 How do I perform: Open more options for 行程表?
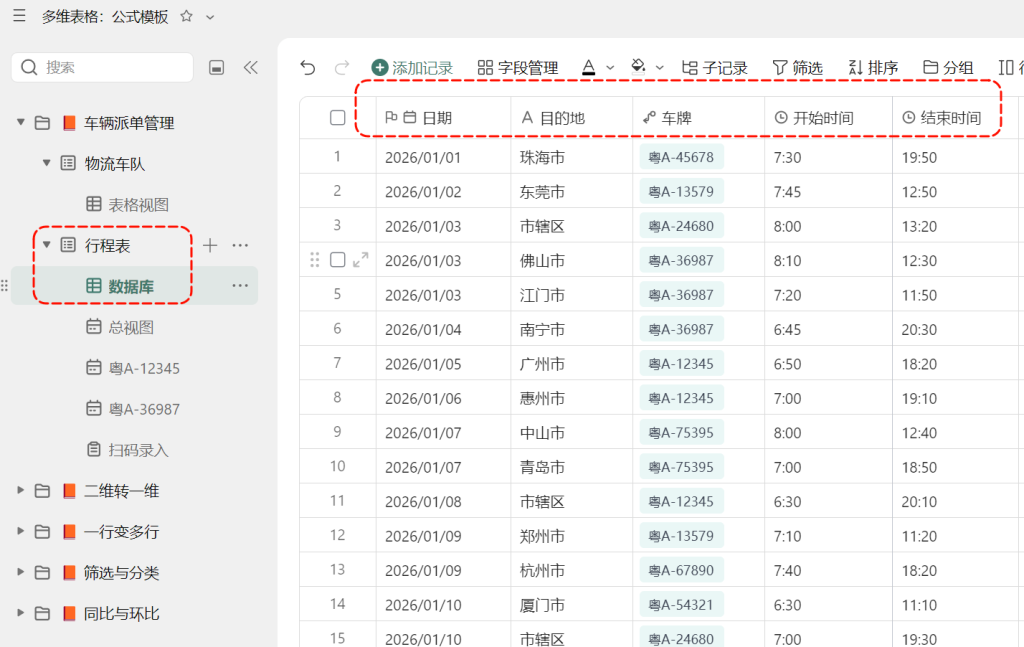(240, 245)
